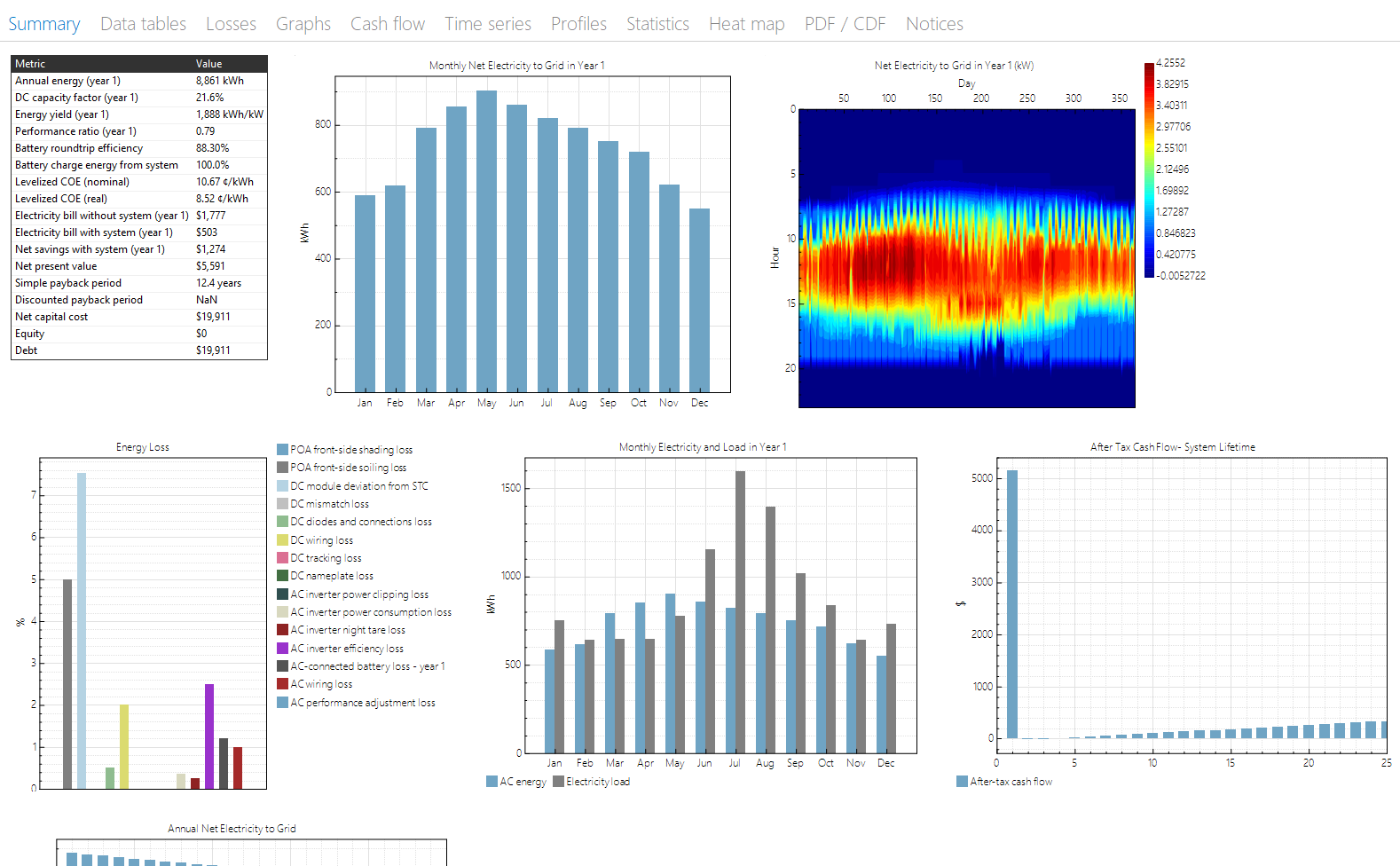Switch to the Data tables tab
Screen dimensions: 1400x866
tap(143, 24)
